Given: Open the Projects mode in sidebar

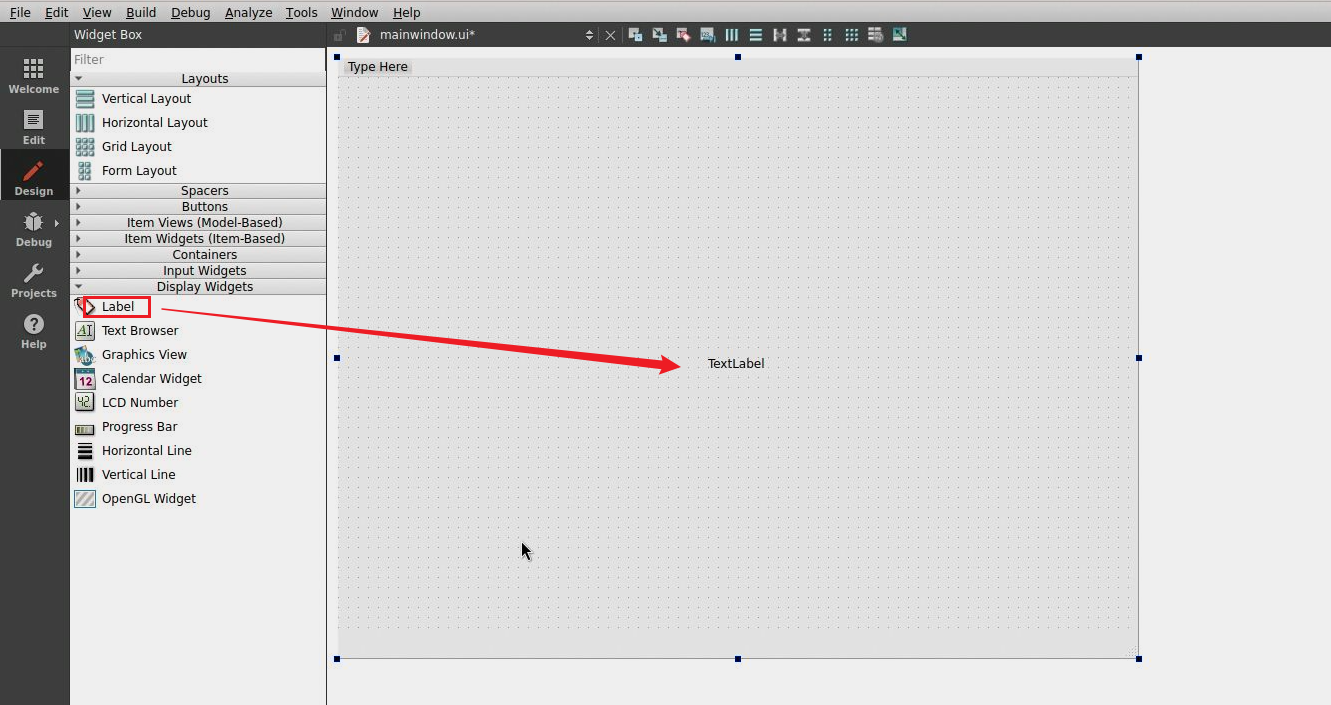Looking at the screenshot, I should point(34,280).
